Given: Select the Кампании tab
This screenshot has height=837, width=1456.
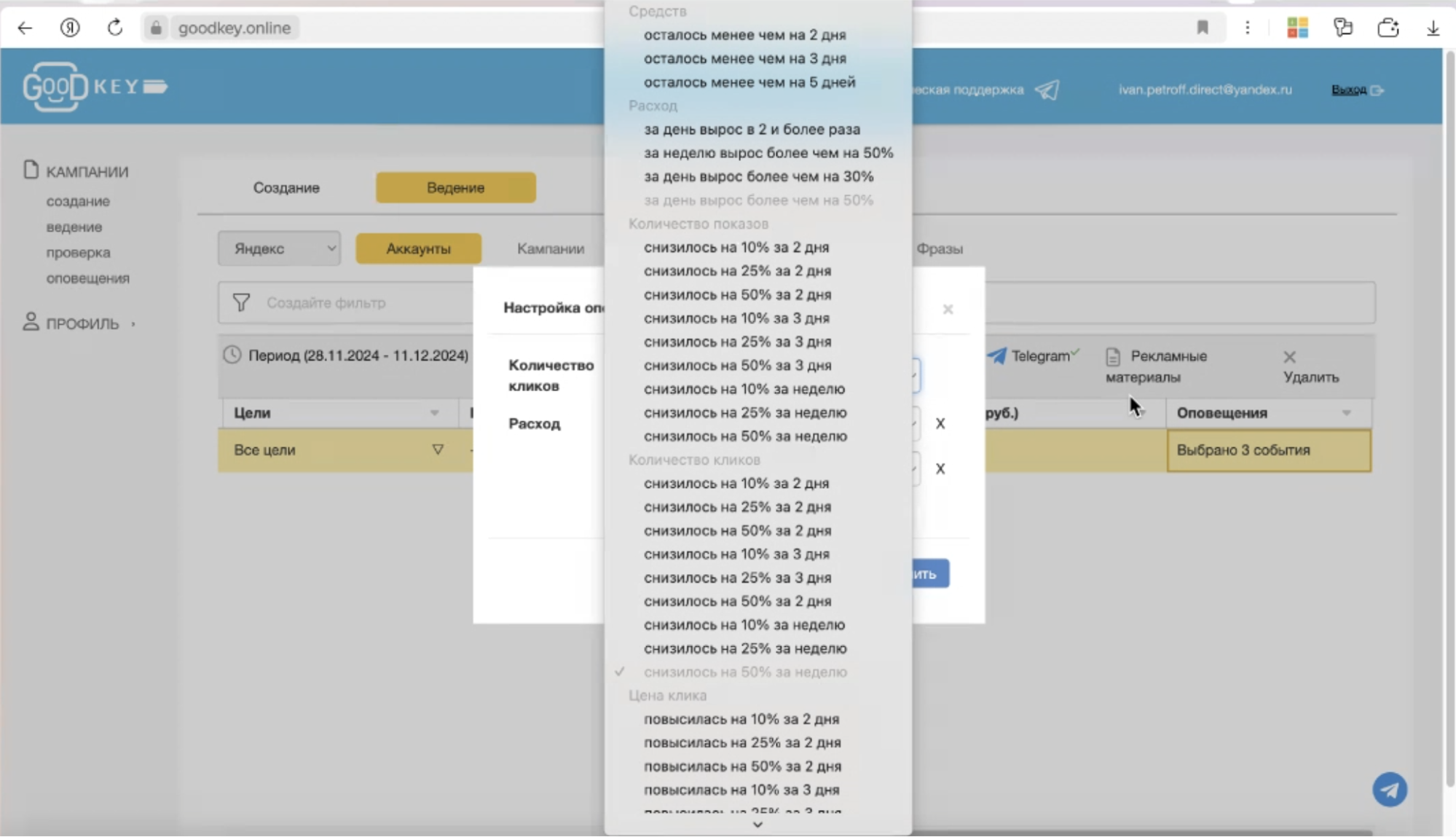Looking at the screenshot, I should tap(551, 248).
